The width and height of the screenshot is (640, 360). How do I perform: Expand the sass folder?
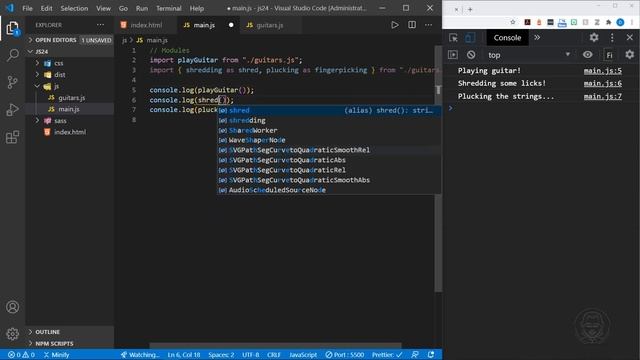coord(70,121)
